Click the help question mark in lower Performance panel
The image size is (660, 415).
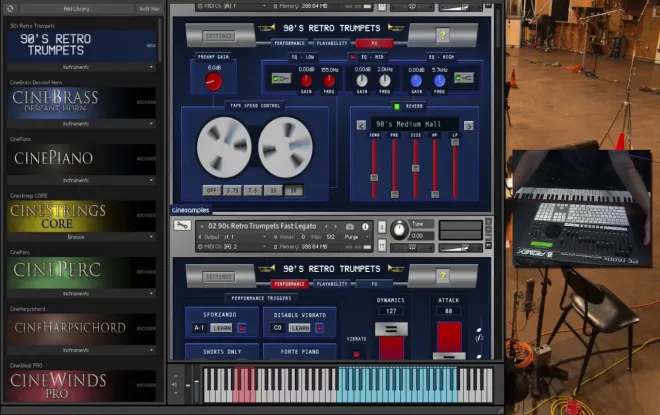(442, 276)
